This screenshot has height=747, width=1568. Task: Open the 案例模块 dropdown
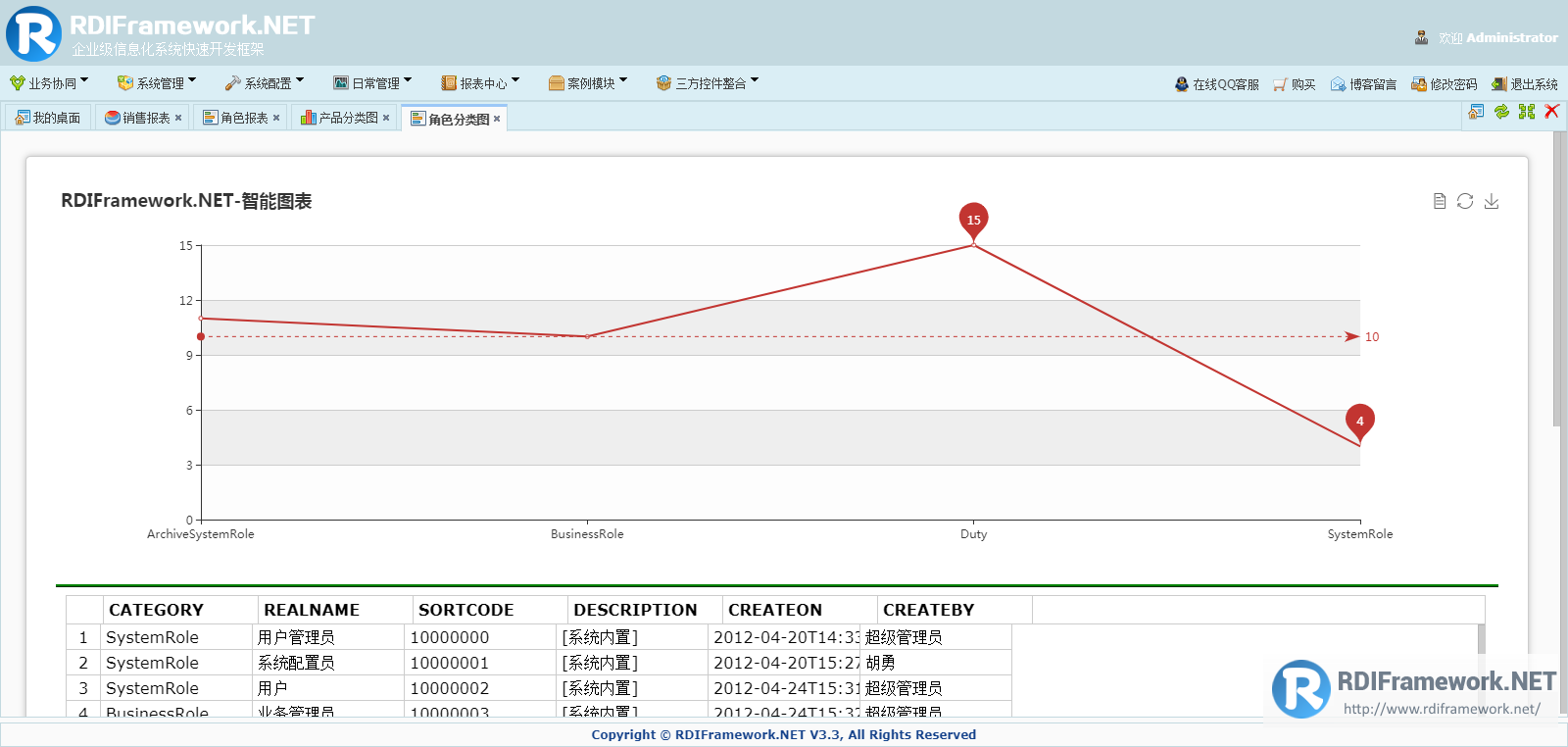(588, 83)
